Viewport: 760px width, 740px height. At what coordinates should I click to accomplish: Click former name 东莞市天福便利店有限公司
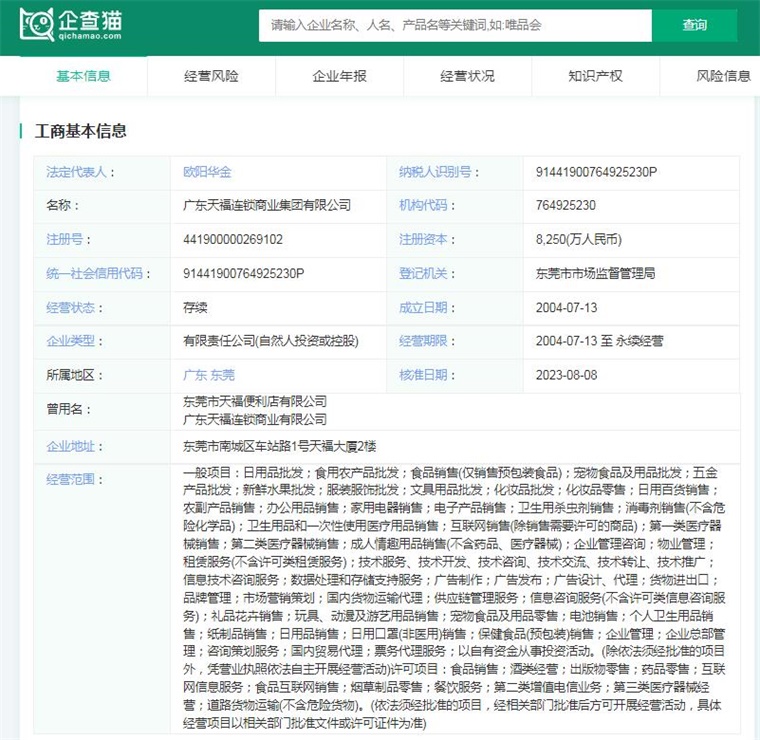(254, 401)
